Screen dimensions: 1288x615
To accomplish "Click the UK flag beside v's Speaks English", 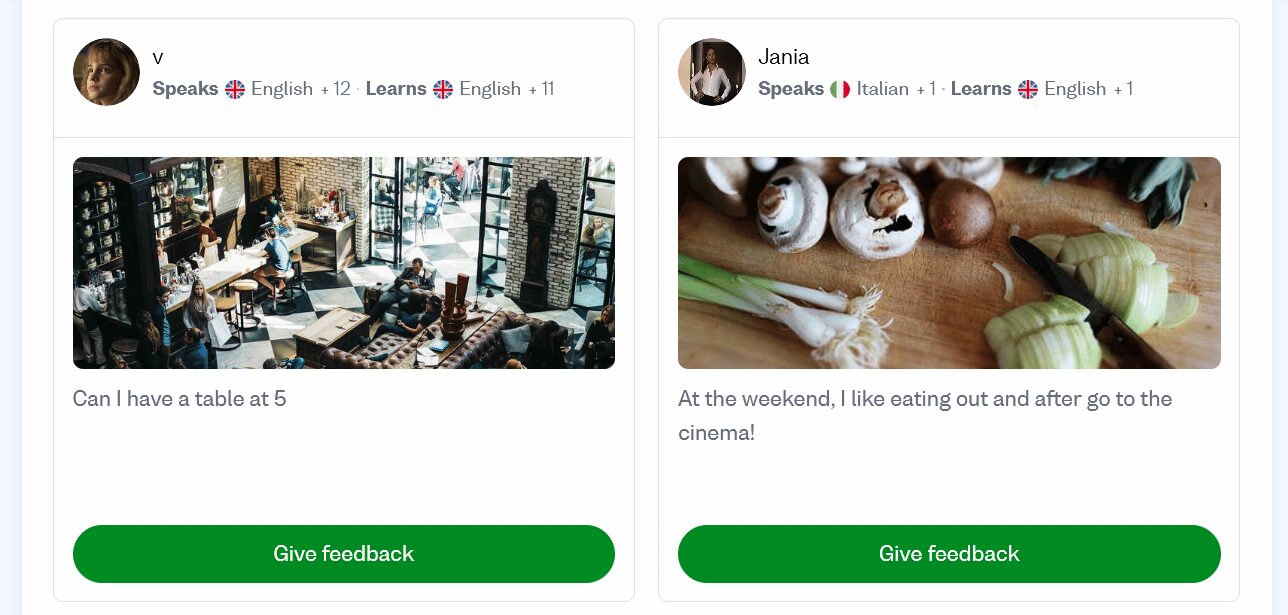I will 235,89.
